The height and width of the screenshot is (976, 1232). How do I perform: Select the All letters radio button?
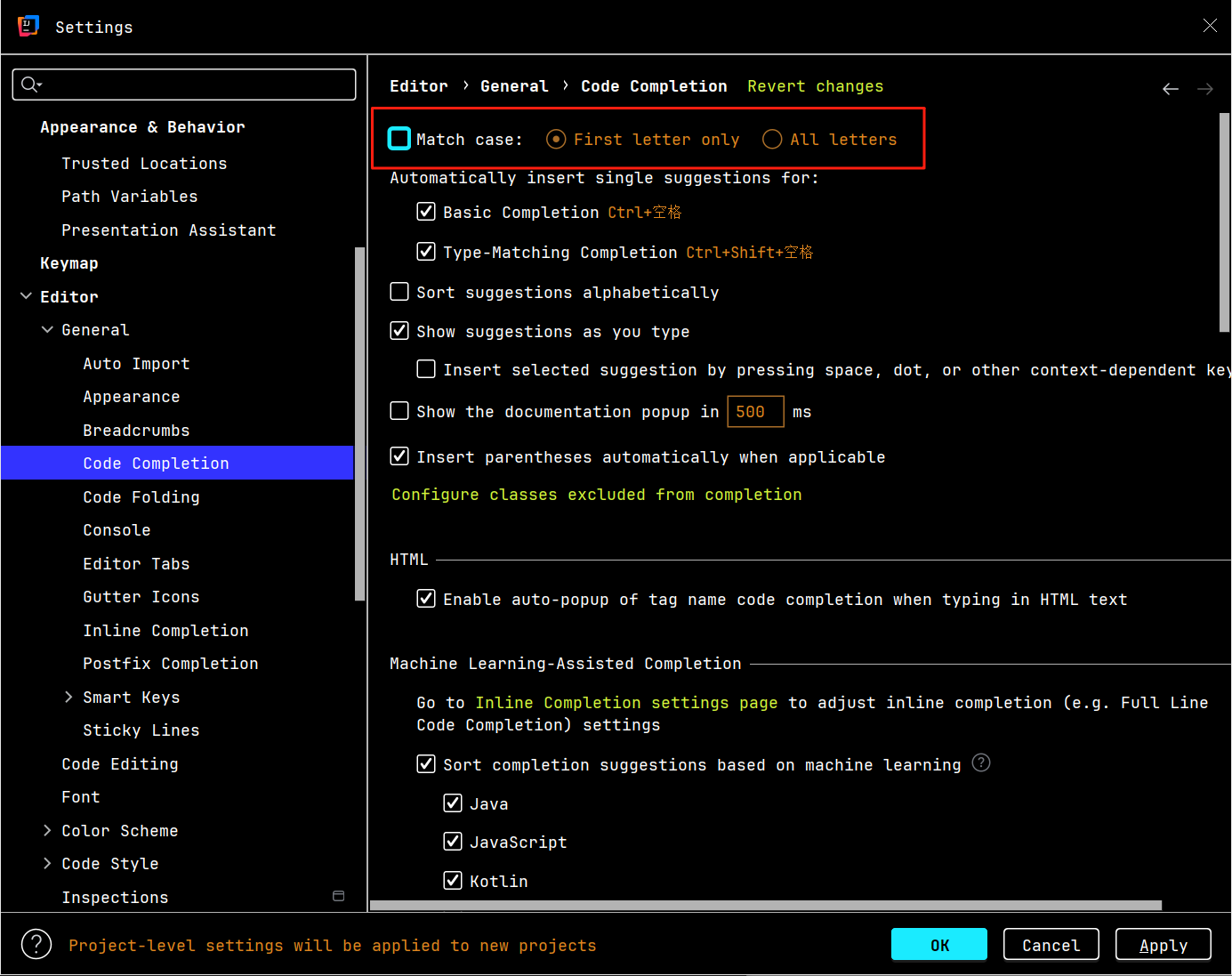tap(772, 139)
